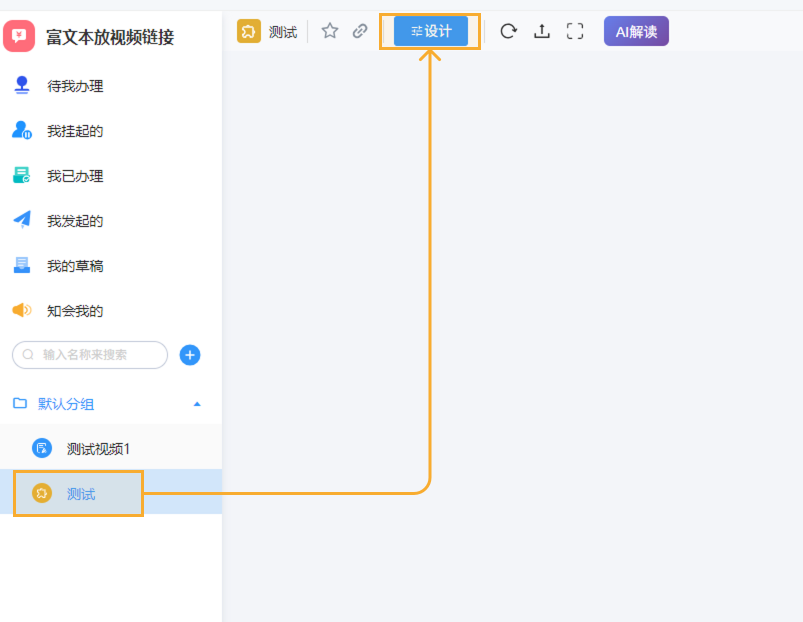Image resolution: width=803 pixels, height=622 pixels.
Task: Click the upload export icon
Action: pyautogui.click(x=542, y=31)
